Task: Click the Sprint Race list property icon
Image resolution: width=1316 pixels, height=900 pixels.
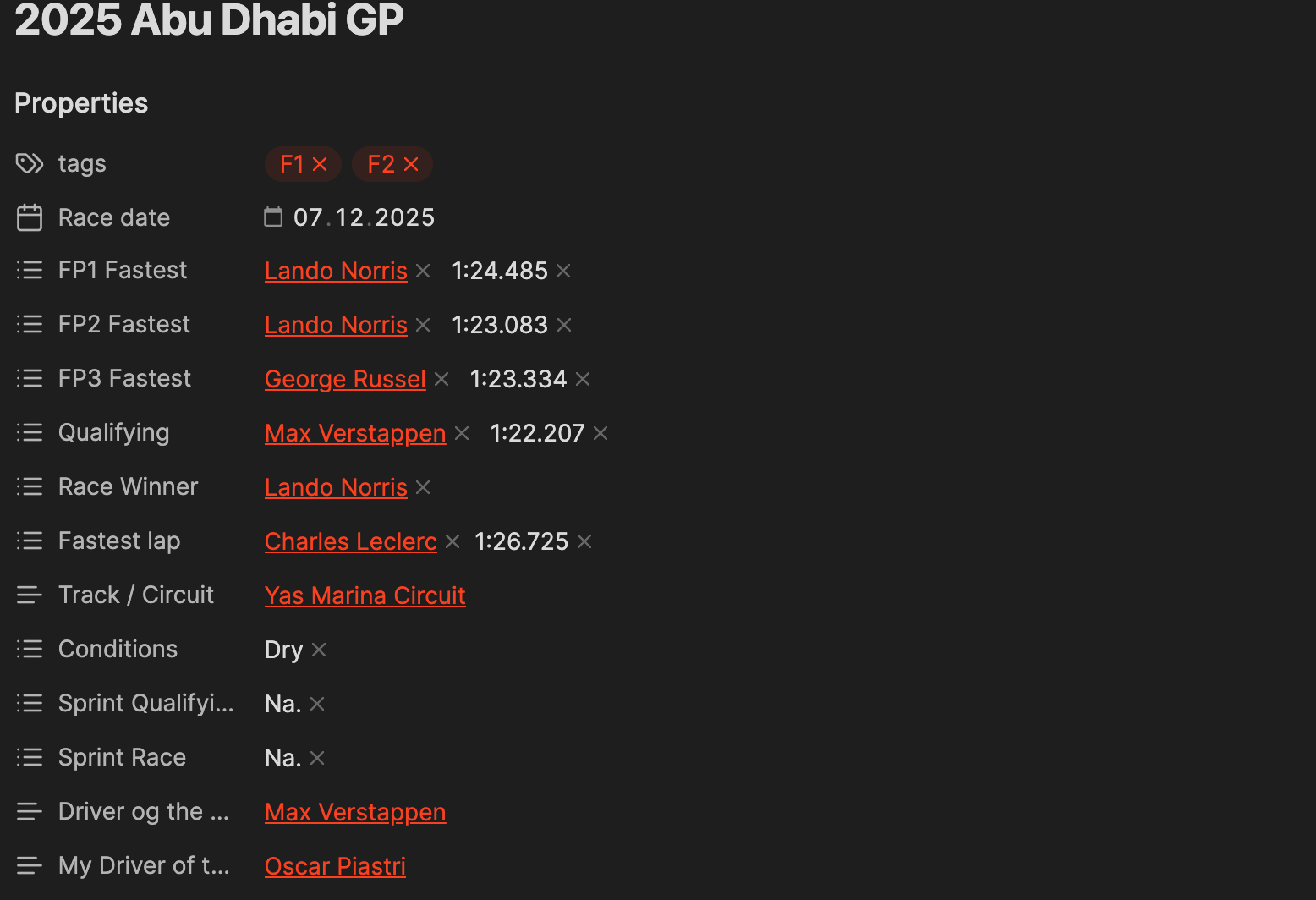Action: point(30,757)
